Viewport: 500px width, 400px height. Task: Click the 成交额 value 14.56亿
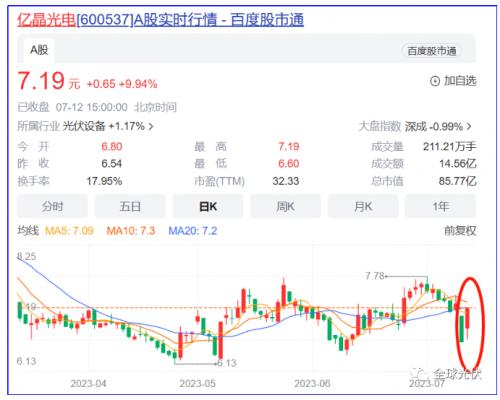[458, 164]
